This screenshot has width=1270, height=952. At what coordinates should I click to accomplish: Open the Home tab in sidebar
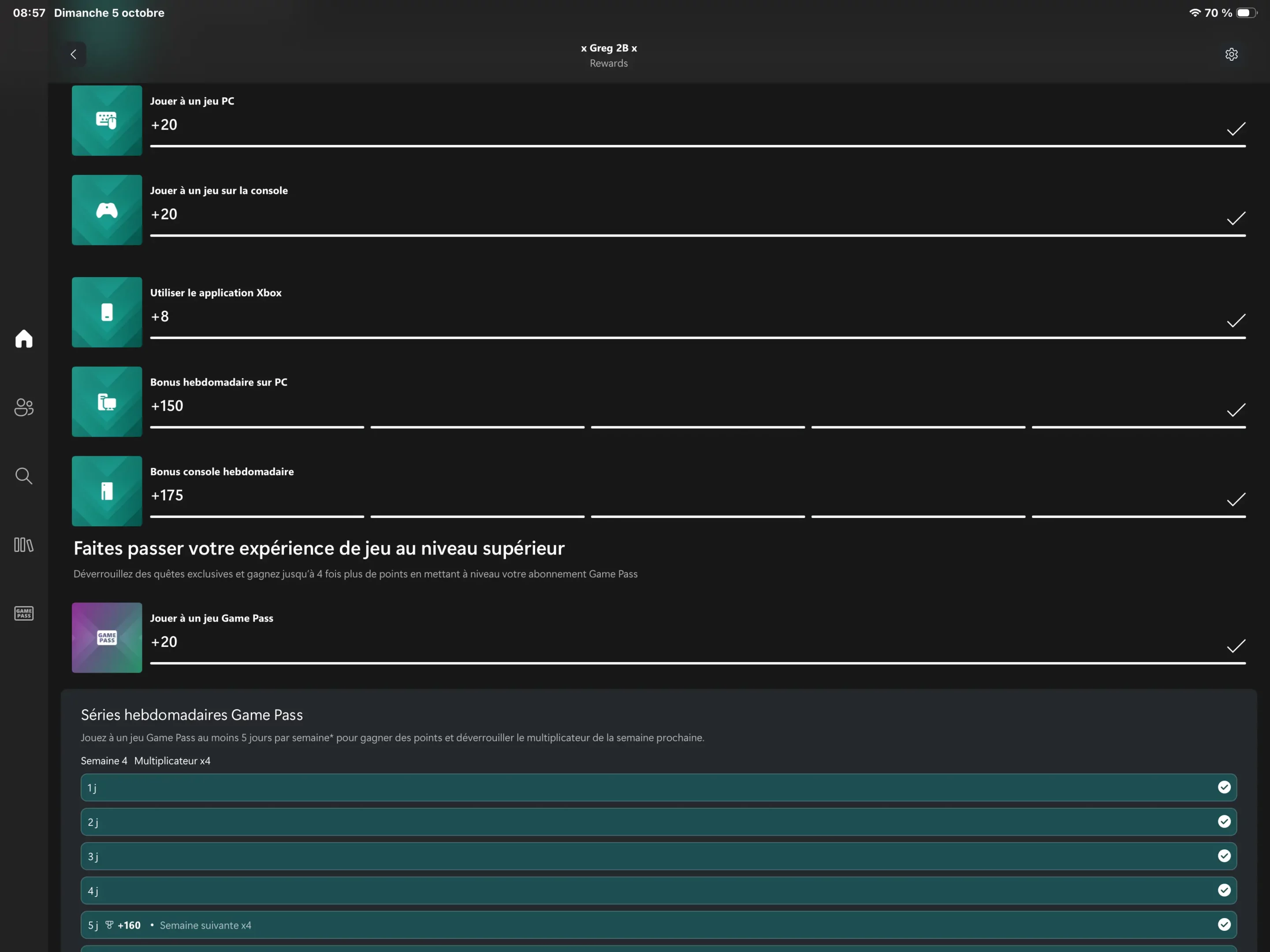23,339
